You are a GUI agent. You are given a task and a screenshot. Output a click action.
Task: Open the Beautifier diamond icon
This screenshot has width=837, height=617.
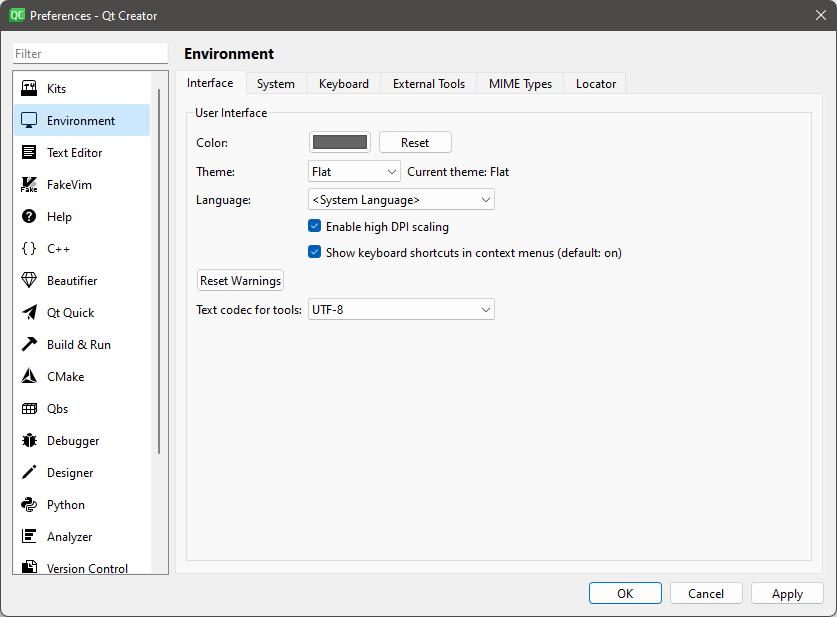tap(29, 280)
